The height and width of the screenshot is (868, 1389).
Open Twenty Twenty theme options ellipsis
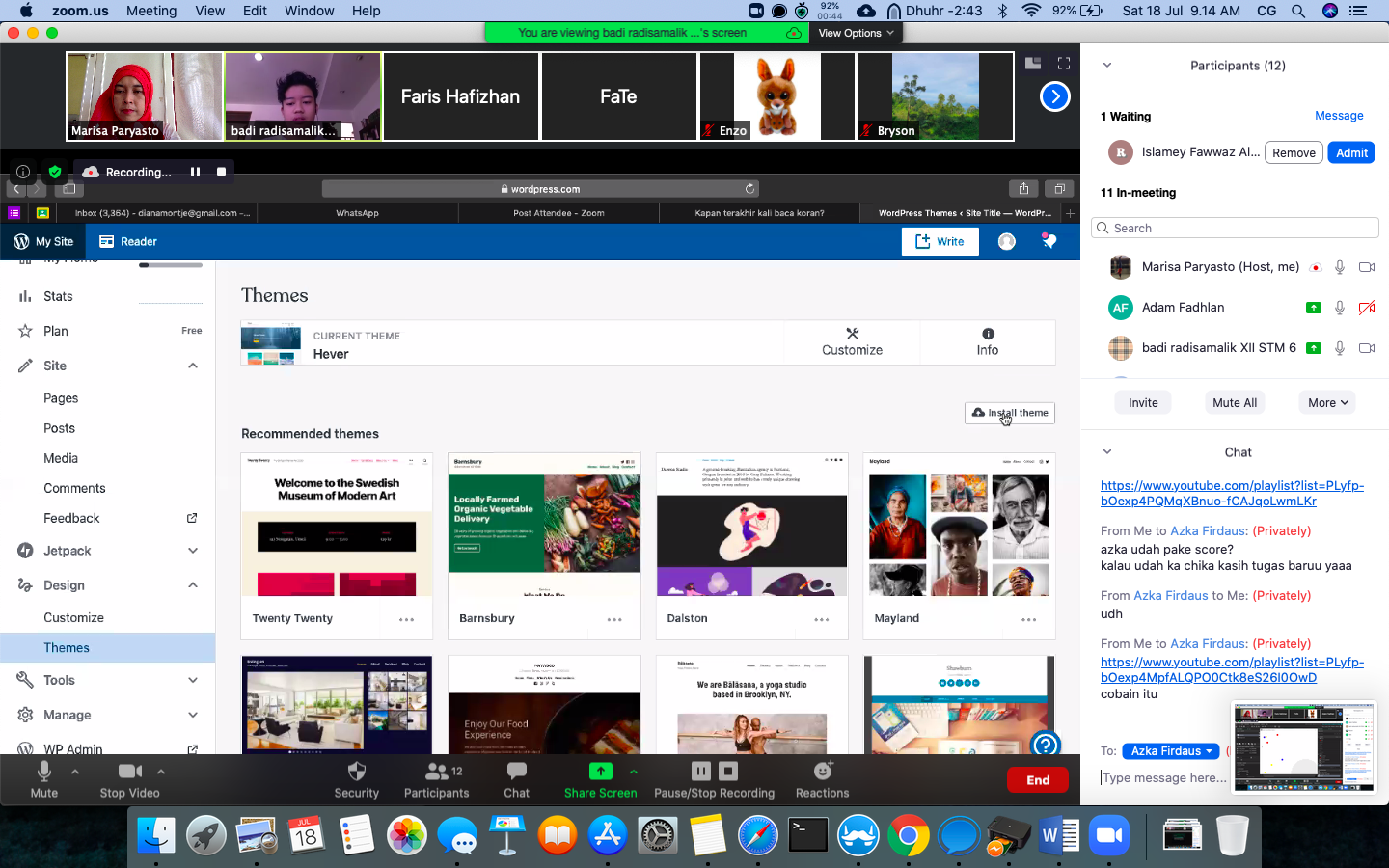coord(406,619)
